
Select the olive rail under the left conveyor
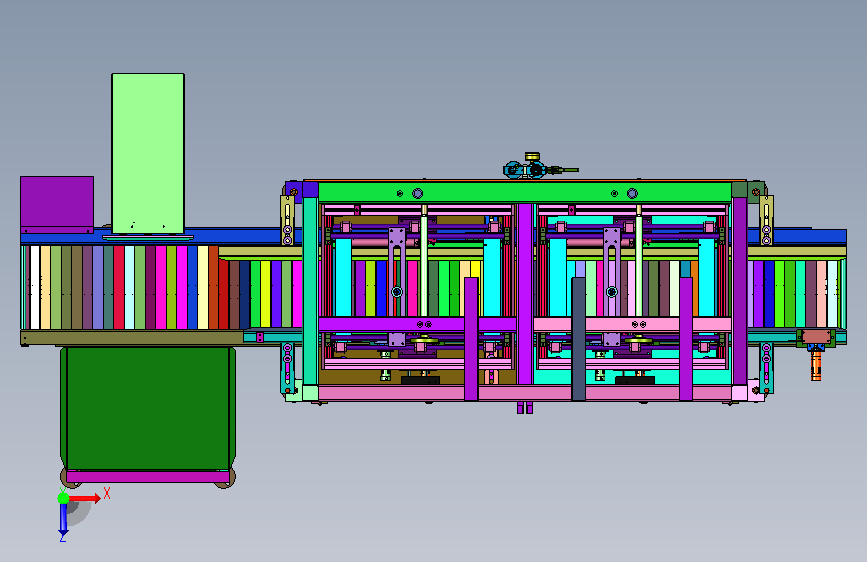tap(132, 337)
